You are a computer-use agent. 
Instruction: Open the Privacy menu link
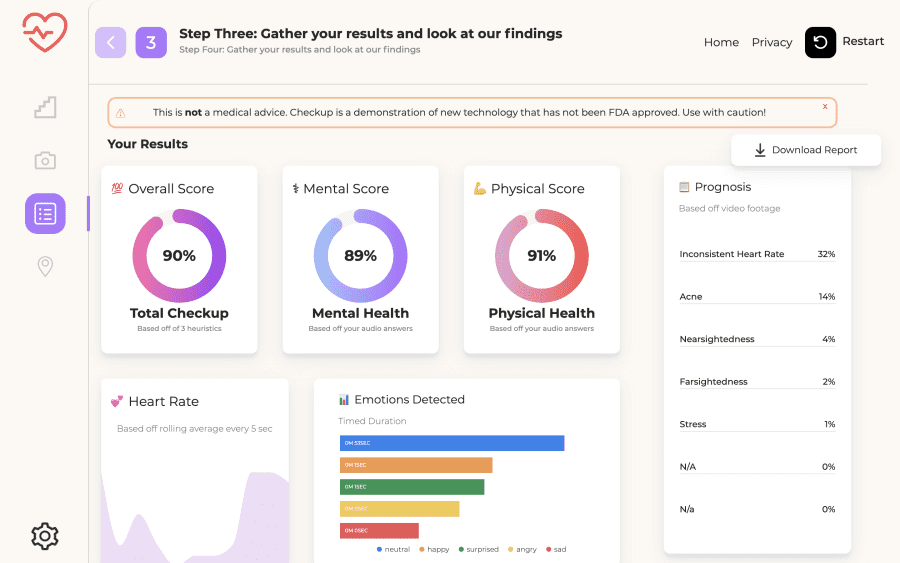point(772,42)
